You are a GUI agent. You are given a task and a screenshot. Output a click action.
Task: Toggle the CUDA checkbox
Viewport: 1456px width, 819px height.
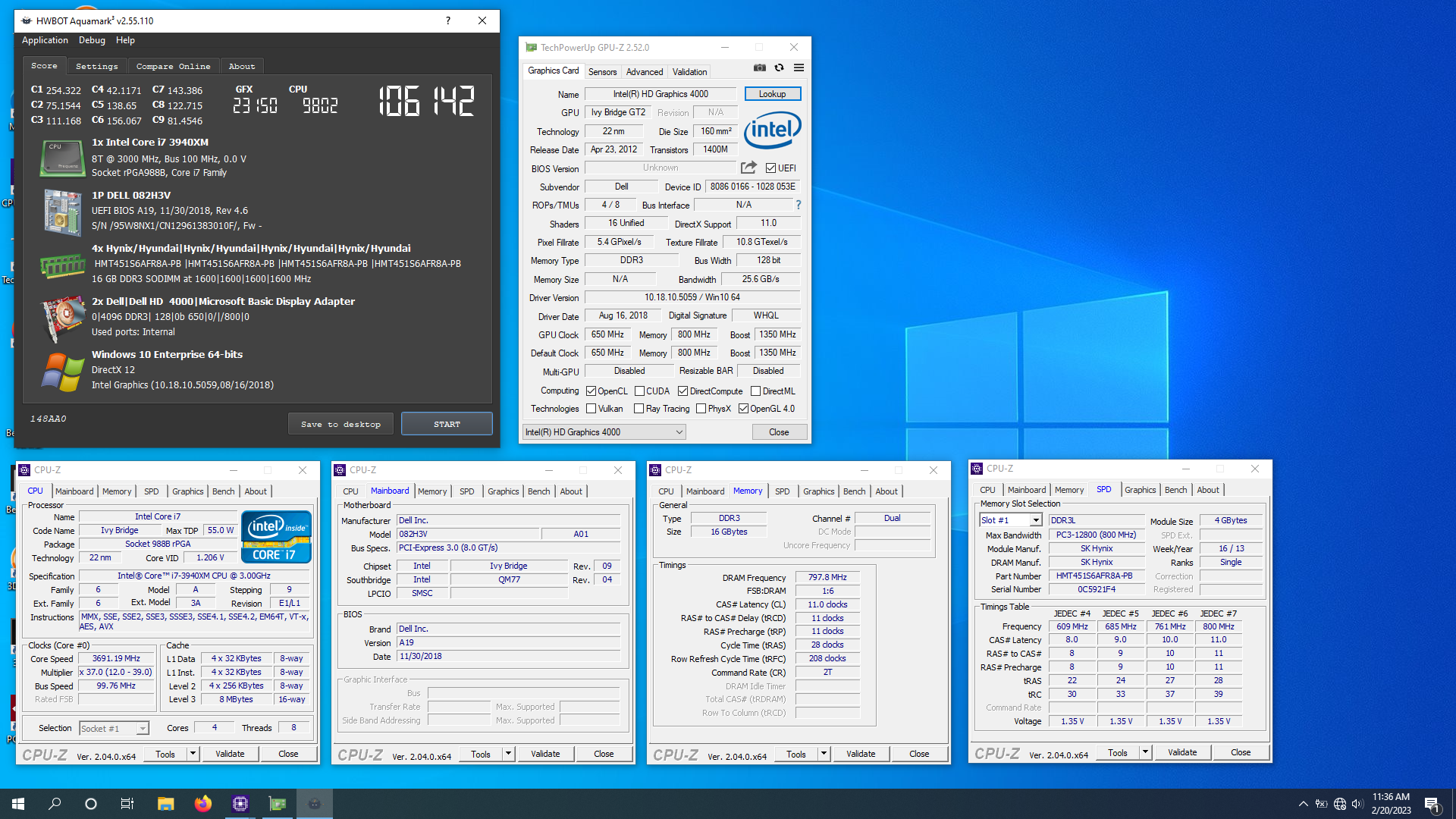pyautogui.click(x=640, y=391)
